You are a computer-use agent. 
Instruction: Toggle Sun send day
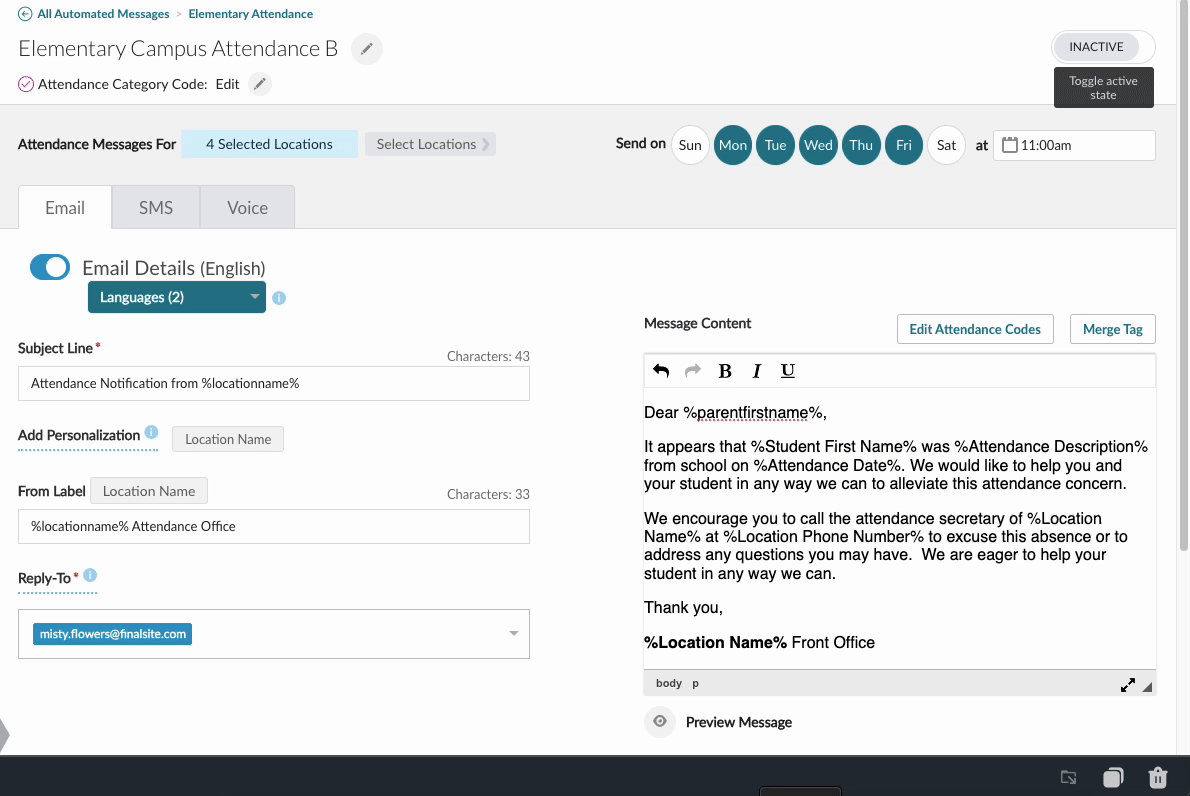click(x=690, y=145)
